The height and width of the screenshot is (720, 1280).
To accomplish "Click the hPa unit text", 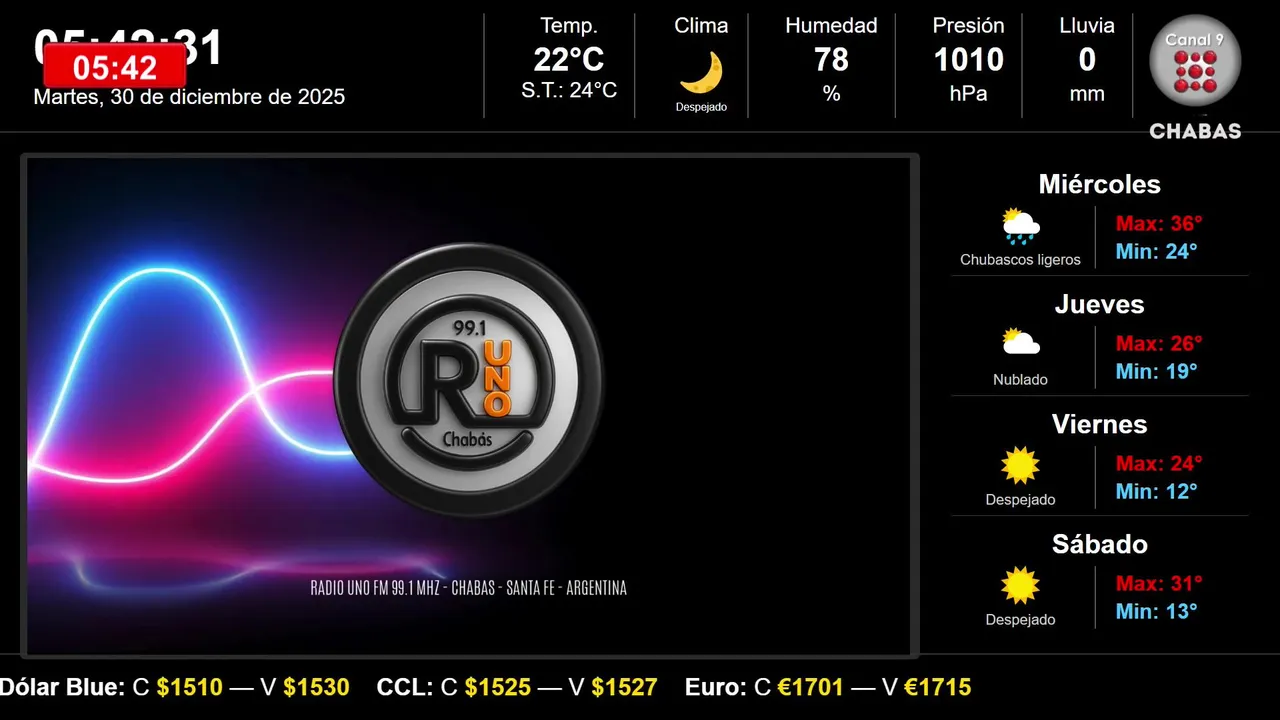I will pos(968,94).
